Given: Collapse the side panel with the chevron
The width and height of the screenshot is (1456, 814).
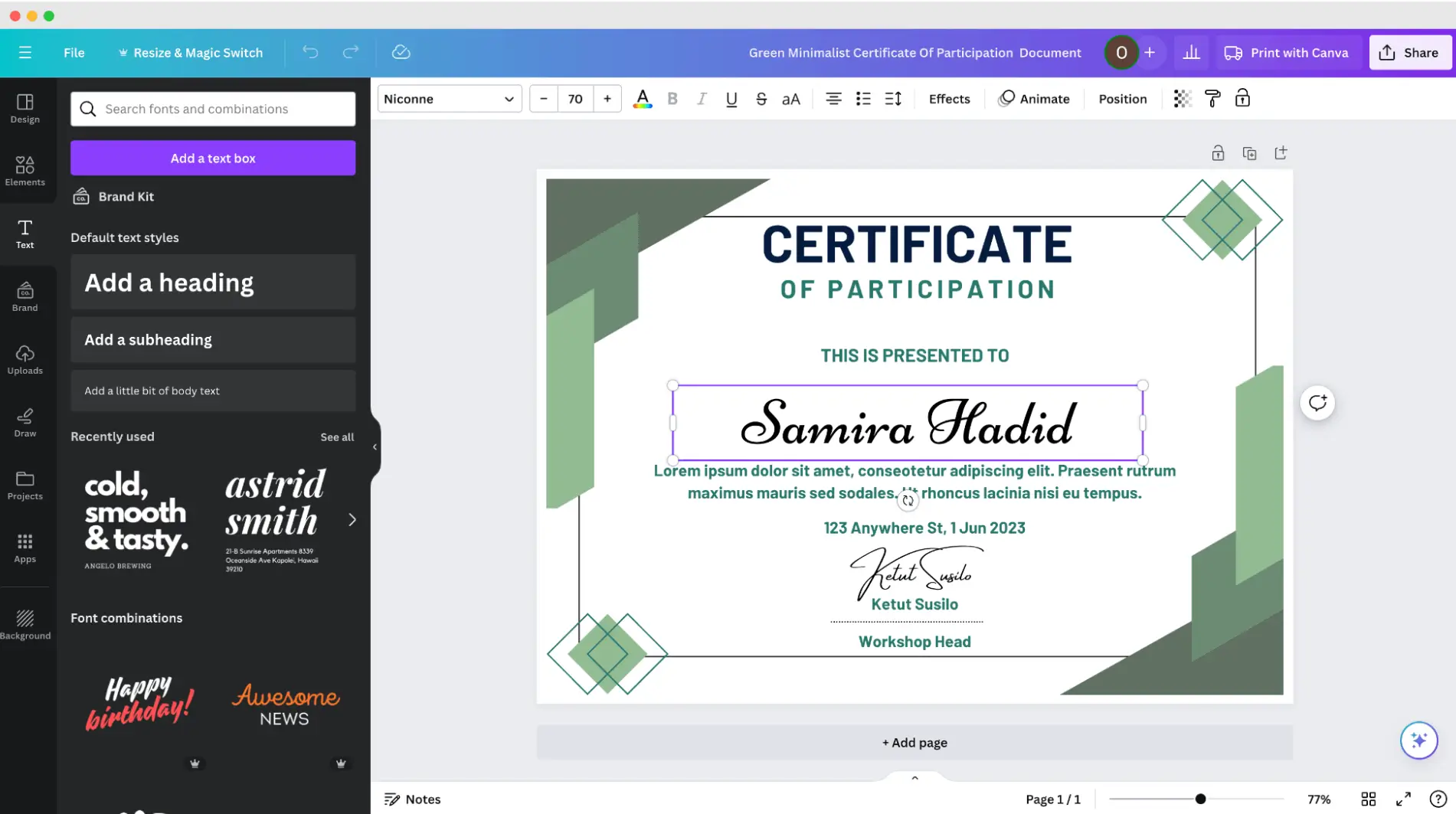Looking at the screenshot, I should (x=375, y=446).
